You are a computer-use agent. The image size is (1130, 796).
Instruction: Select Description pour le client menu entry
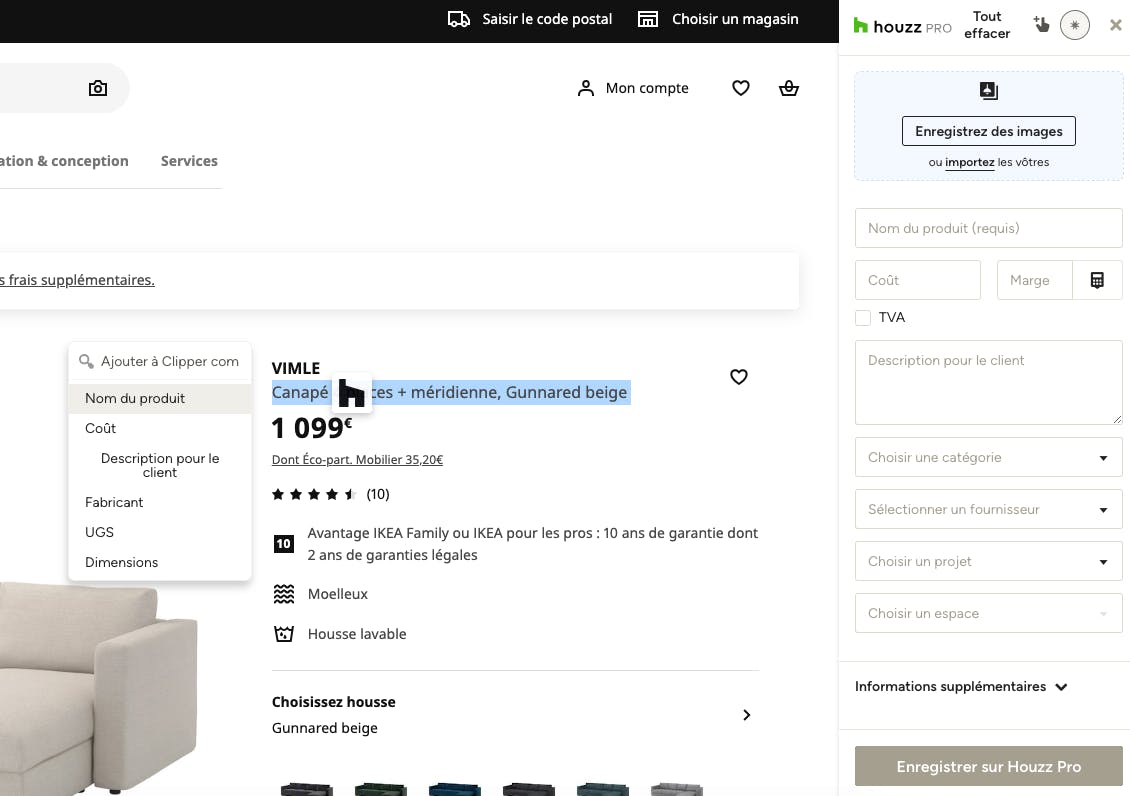pos(160,465)
